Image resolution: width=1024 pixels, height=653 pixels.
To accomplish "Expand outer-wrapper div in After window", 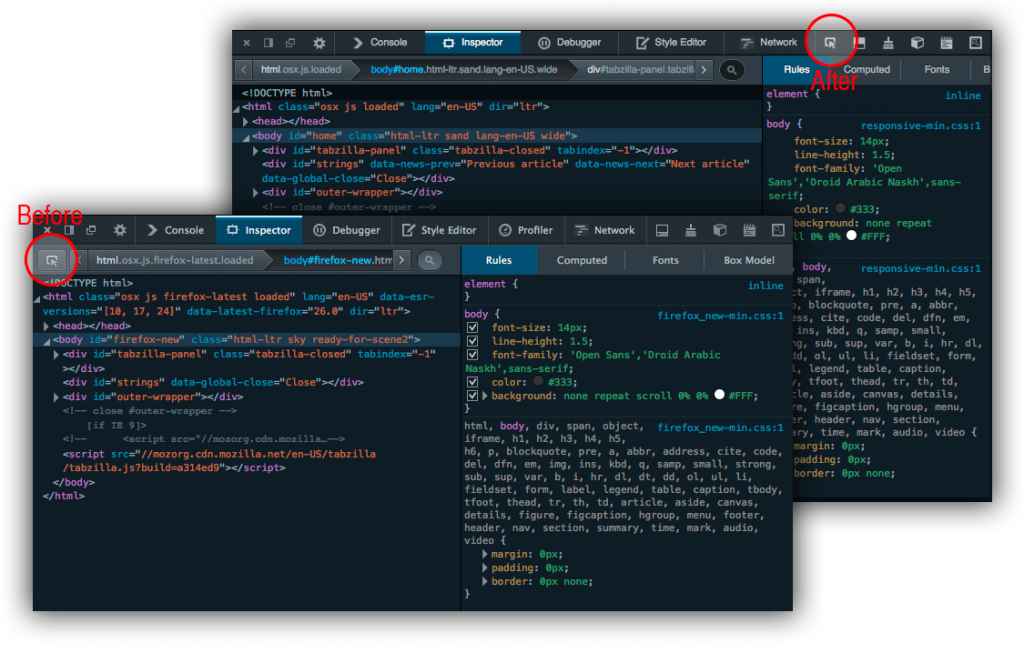I will pyautogui.click(x=255, y=193).
